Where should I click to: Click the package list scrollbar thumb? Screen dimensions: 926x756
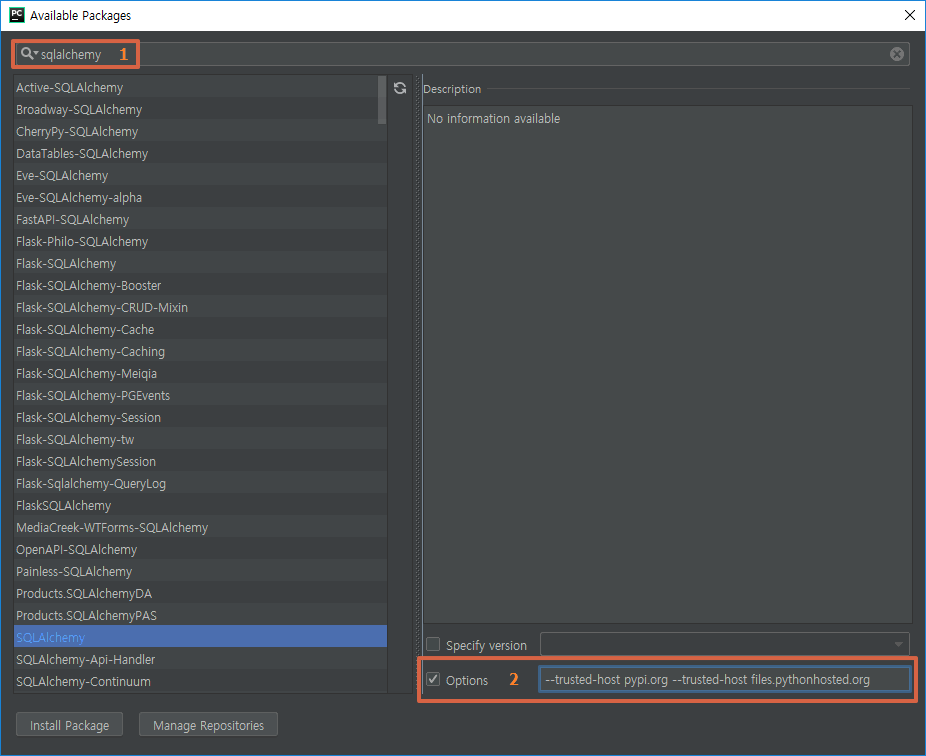pyautogui.click(x=382, y=100)
